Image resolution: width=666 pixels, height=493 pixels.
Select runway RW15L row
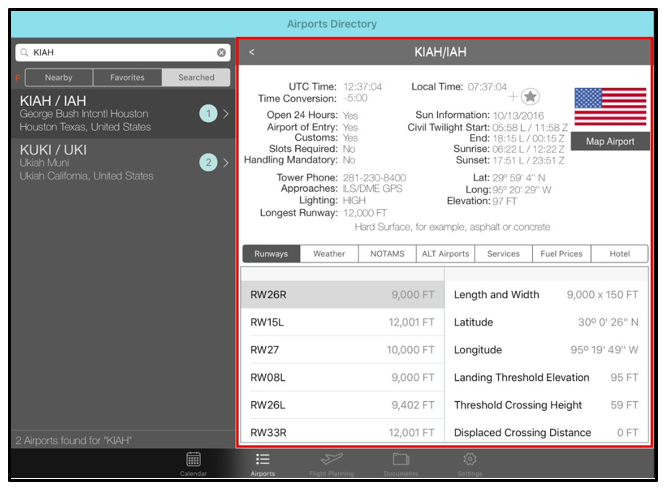[x=341, y=322]
